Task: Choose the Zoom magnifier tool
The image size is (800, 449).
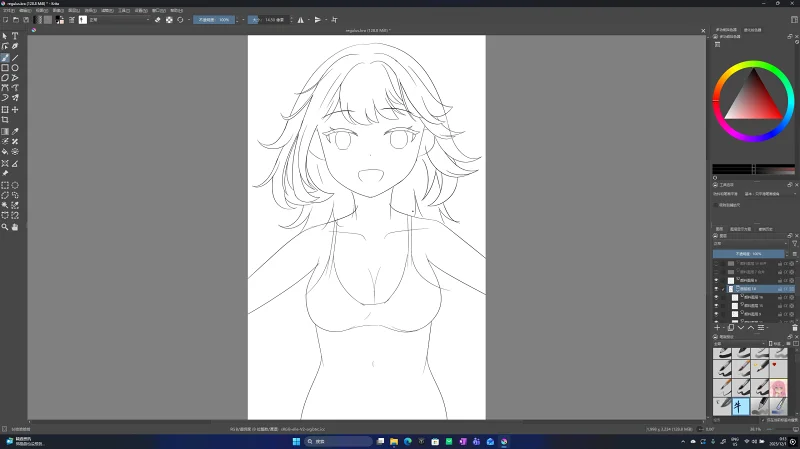Action: (5, 227)
